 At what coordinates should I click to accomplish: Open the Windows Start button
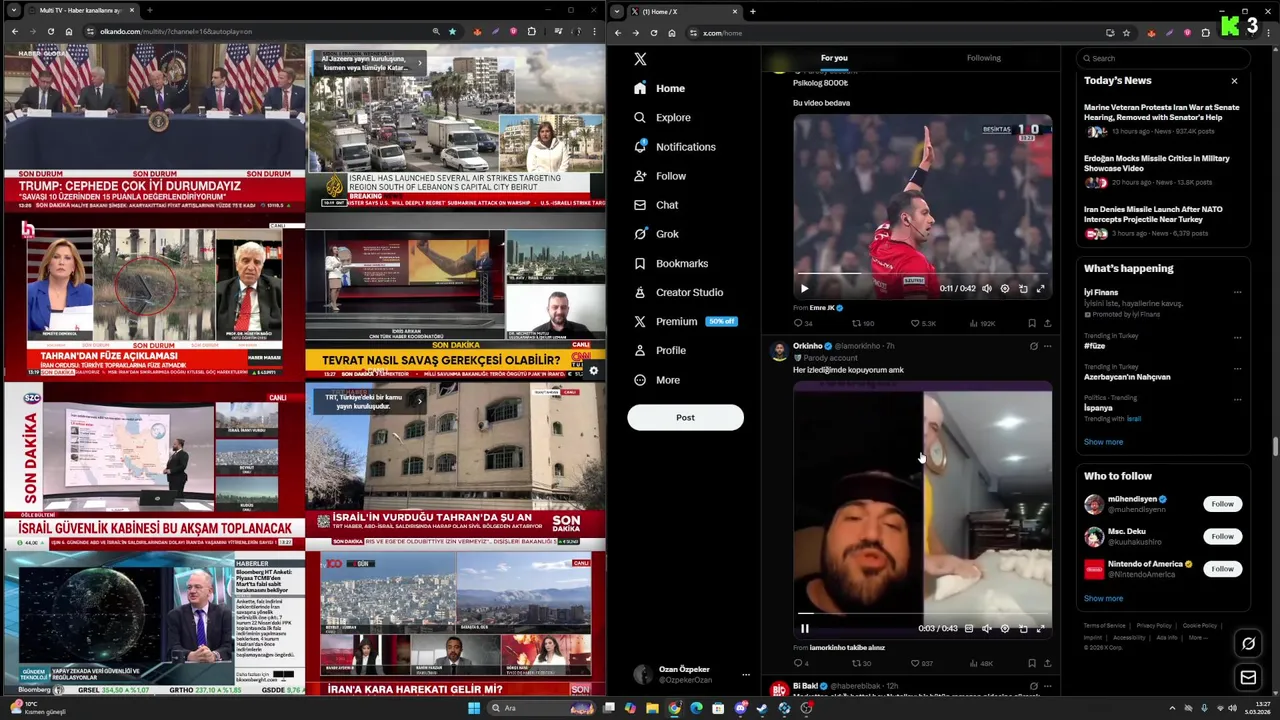(x=474, y=708)
